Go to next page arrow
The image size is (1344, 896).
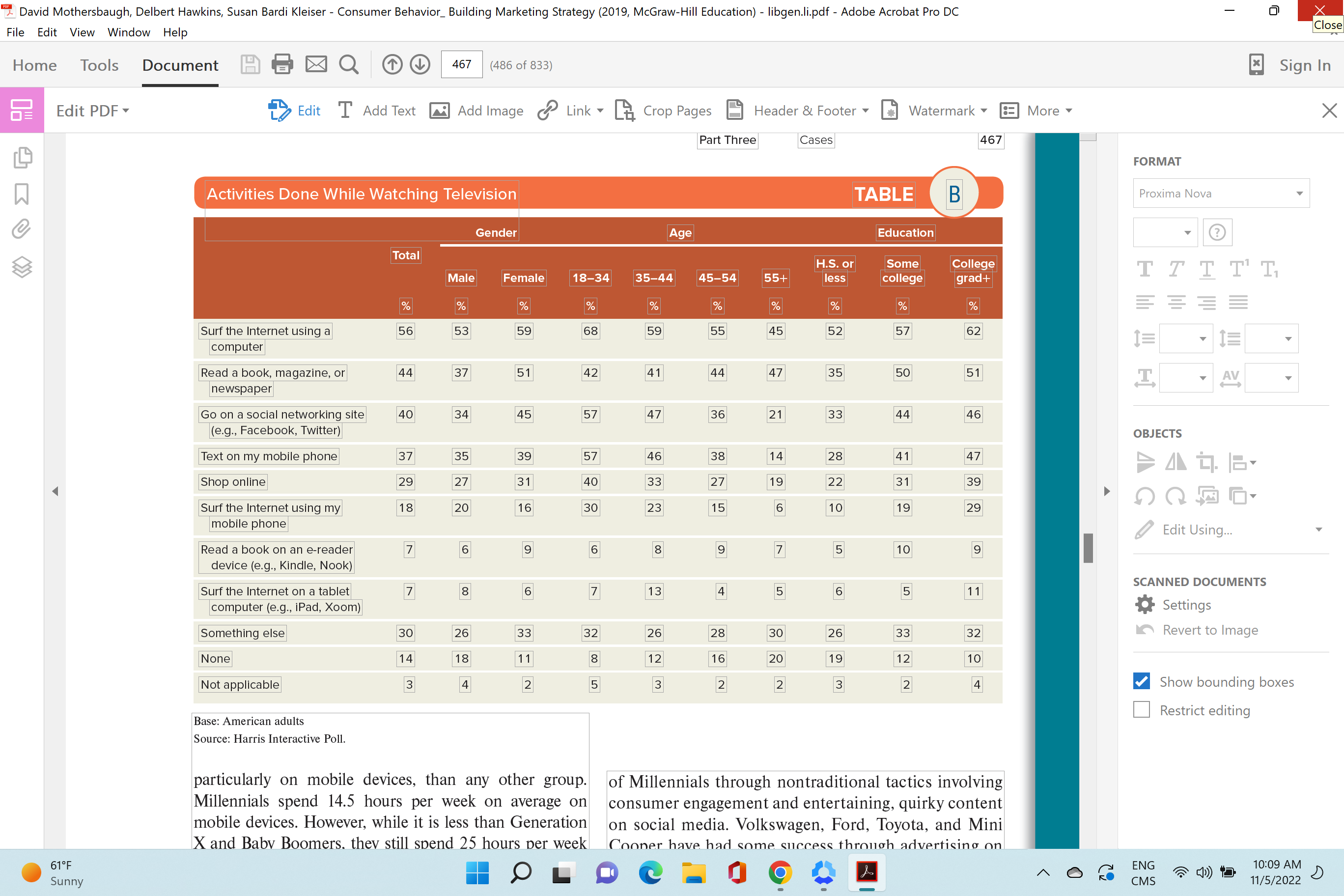(x=420, y=64)
